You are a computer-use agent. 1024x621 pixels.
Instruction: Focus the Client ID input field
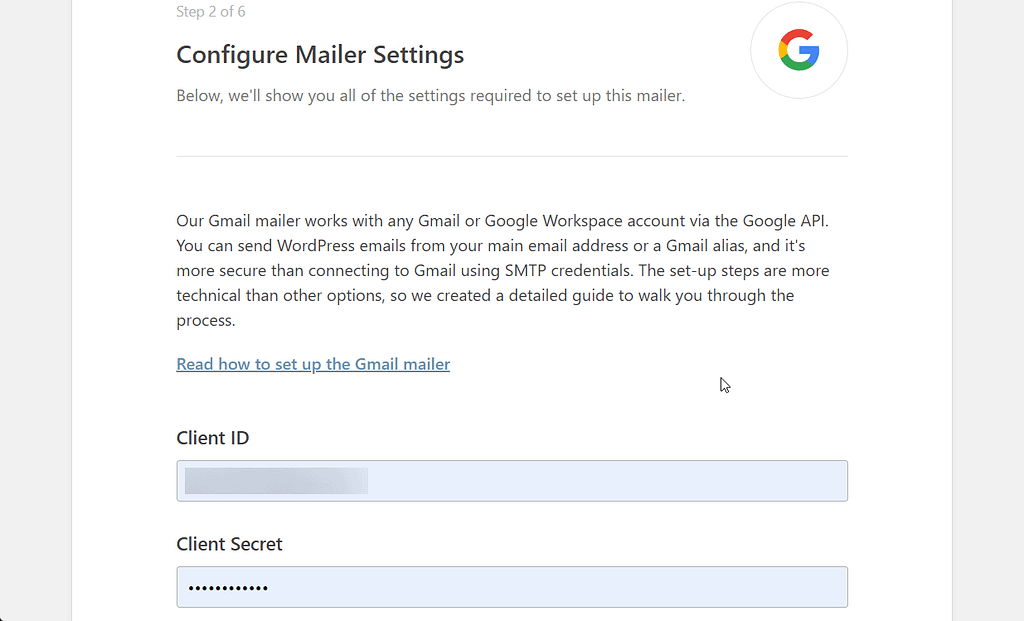click(x=511, y=481)
